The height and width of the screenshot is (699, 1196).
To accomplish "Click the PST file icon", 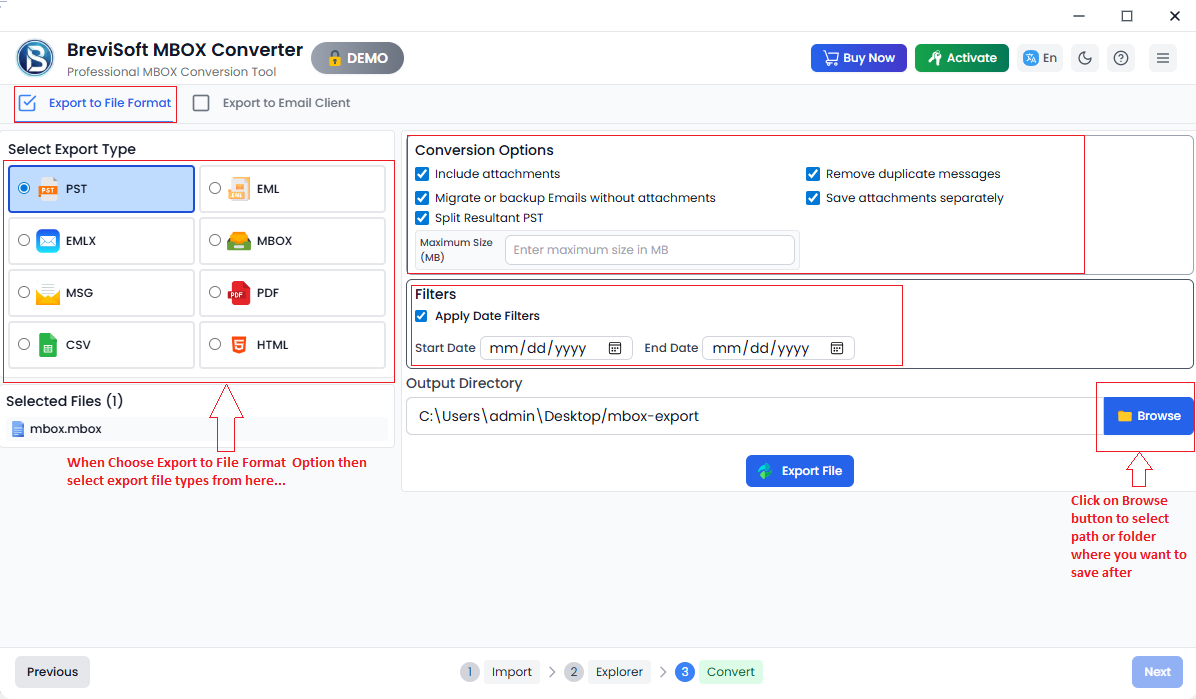I will click(x=48, y=188).
